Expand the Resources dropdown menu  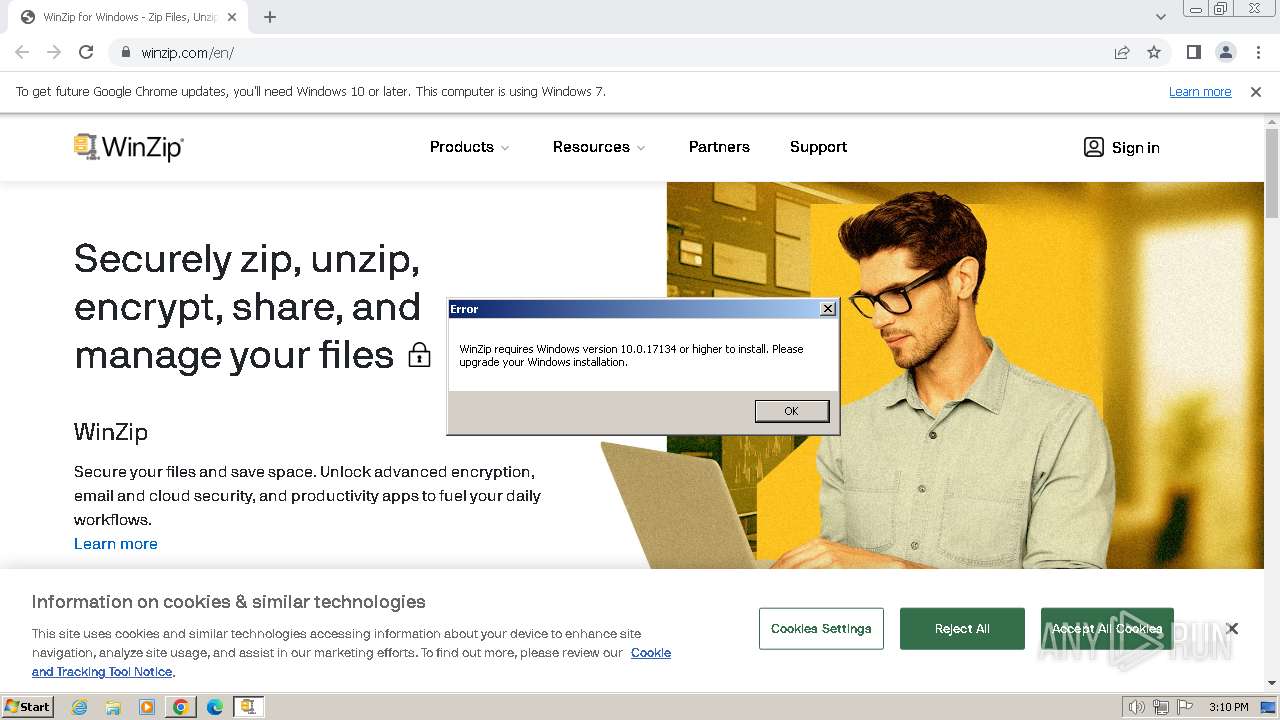[599, 147]
